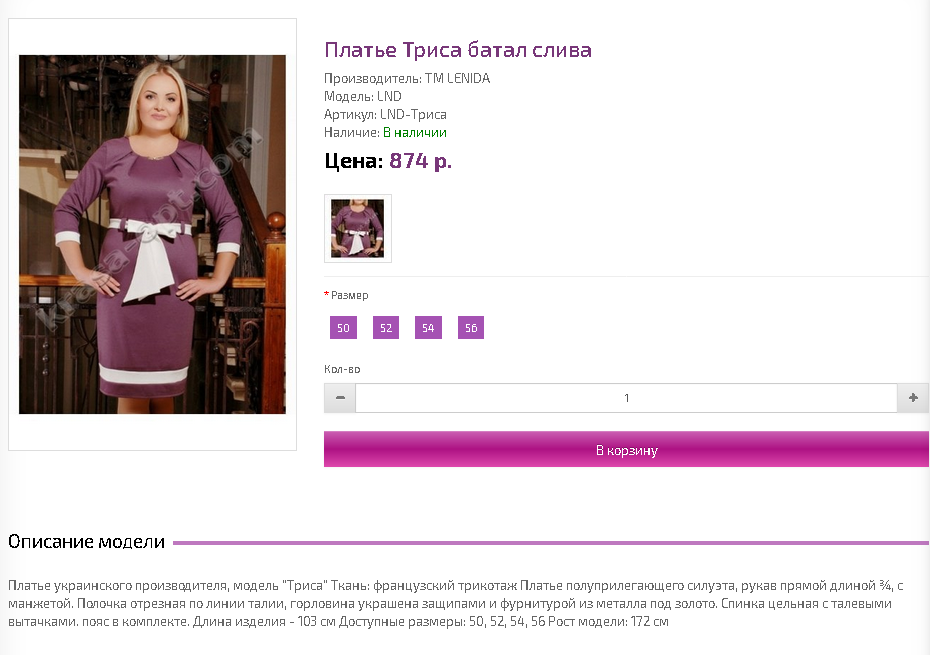The width and height of the screenshot is (930, 655).
Task: Click the Кол-во label
Action: 342,369
